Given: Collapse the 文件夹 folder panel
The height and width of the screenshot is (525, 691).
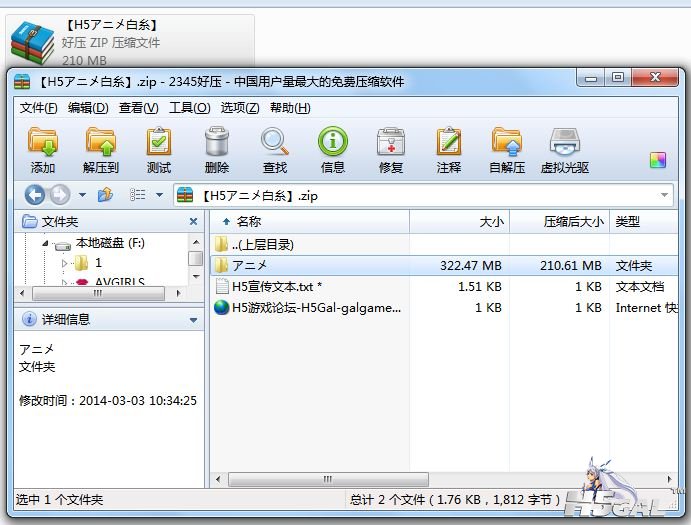Looking at the screenshot, I should (193, 221).
